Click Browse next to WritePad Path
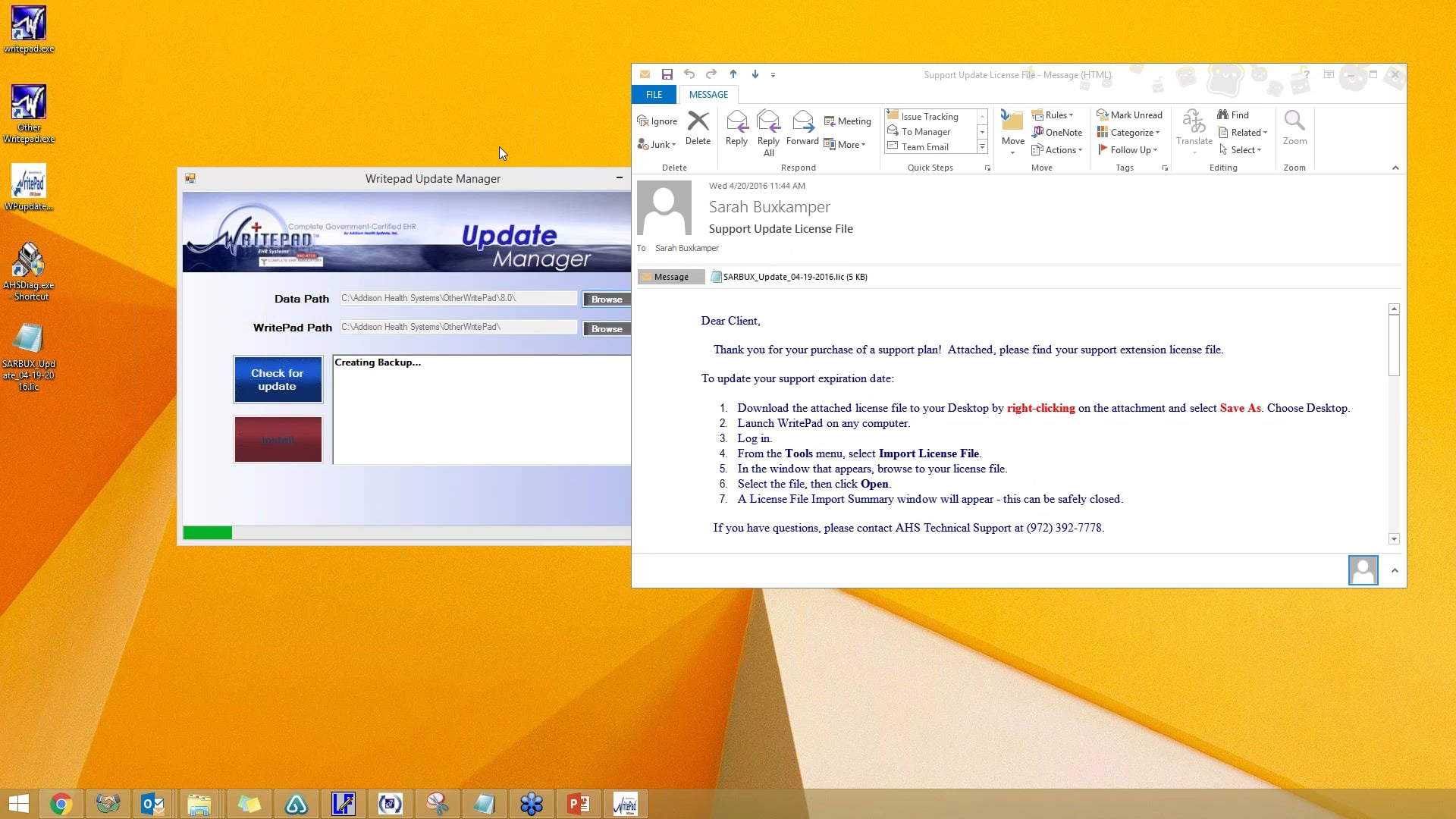Image resolution: width=1456 pixels, height=819 pixels. coord(606,329)
